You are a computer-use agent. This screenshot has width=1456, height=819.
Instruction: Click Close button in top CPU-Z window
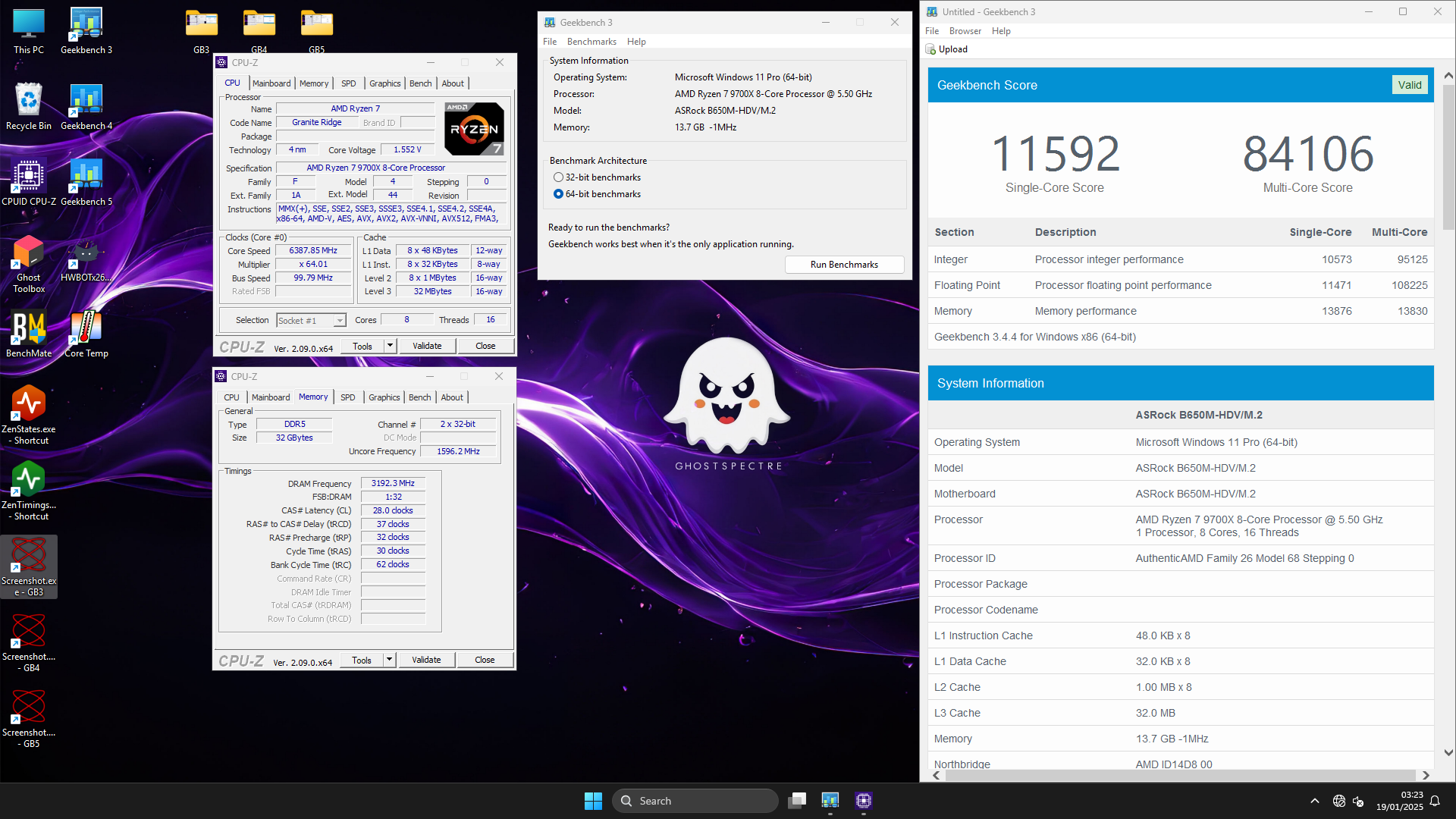point(485,346)
